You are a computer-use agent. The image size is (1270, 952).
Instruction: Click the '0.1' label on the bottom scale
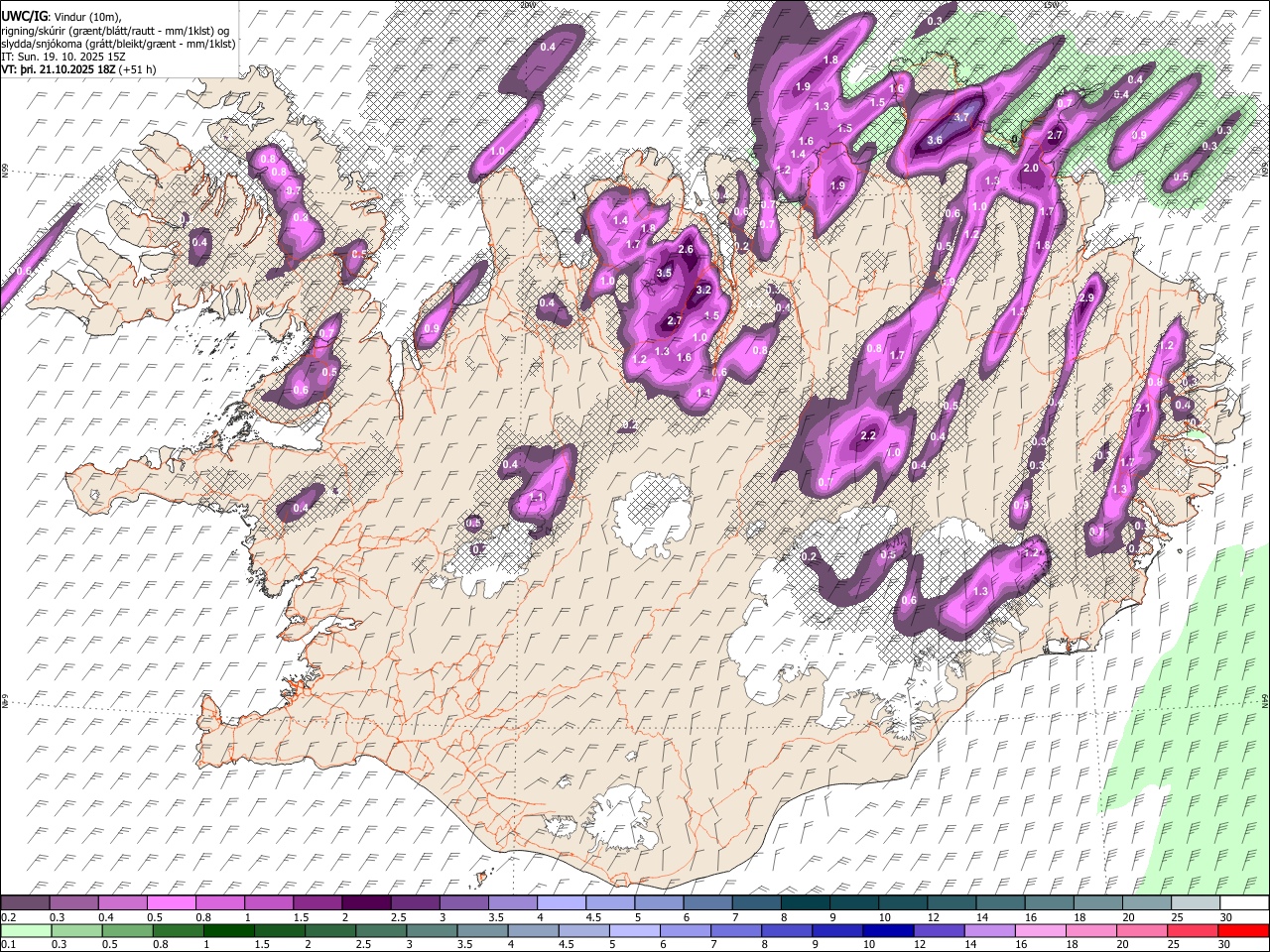click(8, 944)
